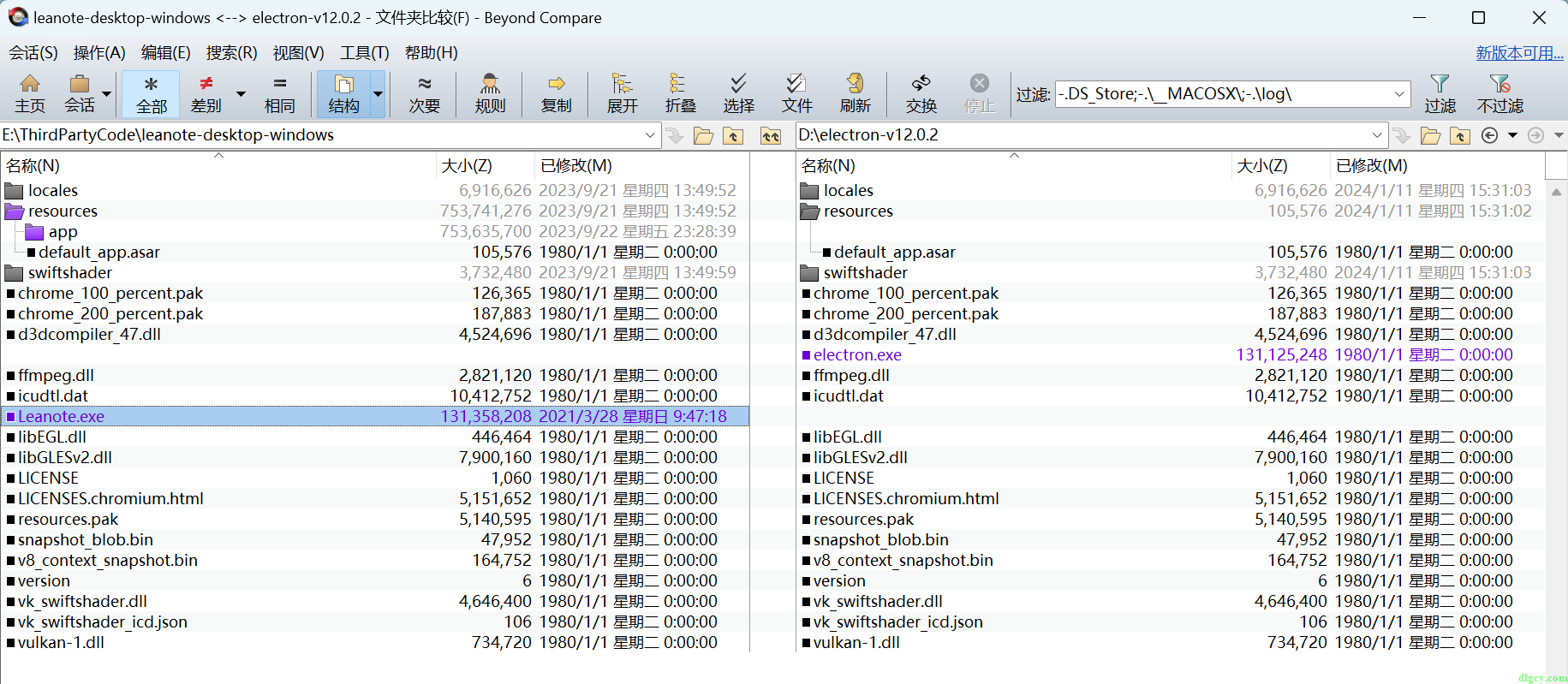Open the 操作(A) menu

point(99,53)
